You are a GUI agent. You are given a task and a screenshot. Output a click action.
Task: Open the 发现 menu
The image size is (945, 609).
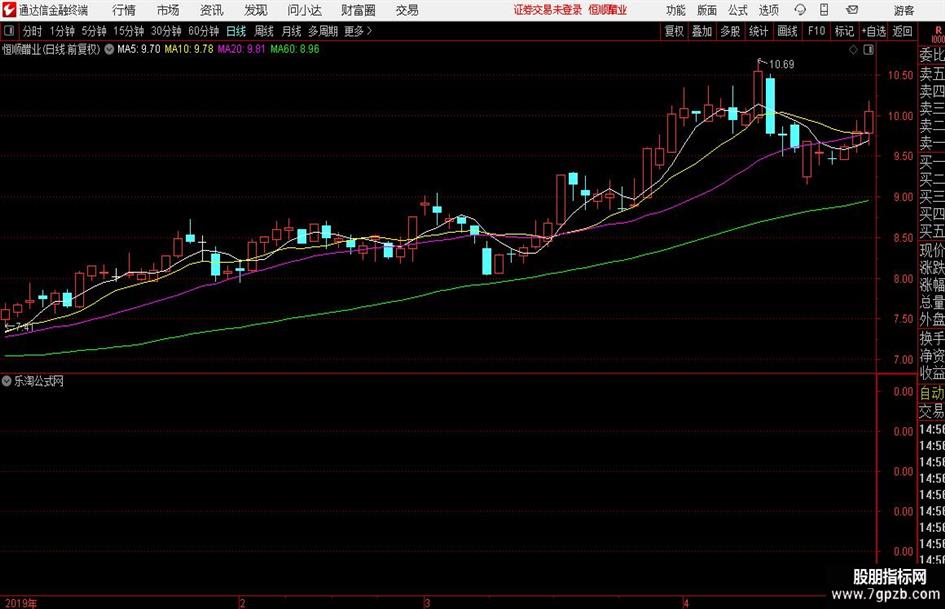point(256,10)
